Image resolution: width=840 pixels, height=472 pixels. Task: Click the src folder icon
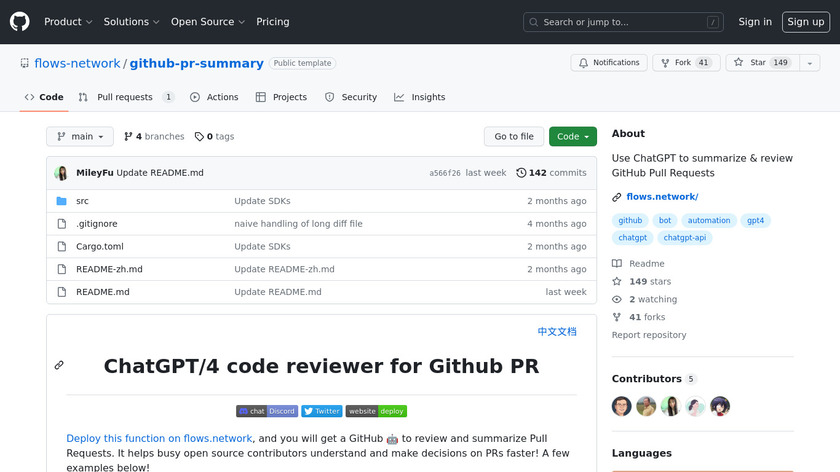pos(62,201)
